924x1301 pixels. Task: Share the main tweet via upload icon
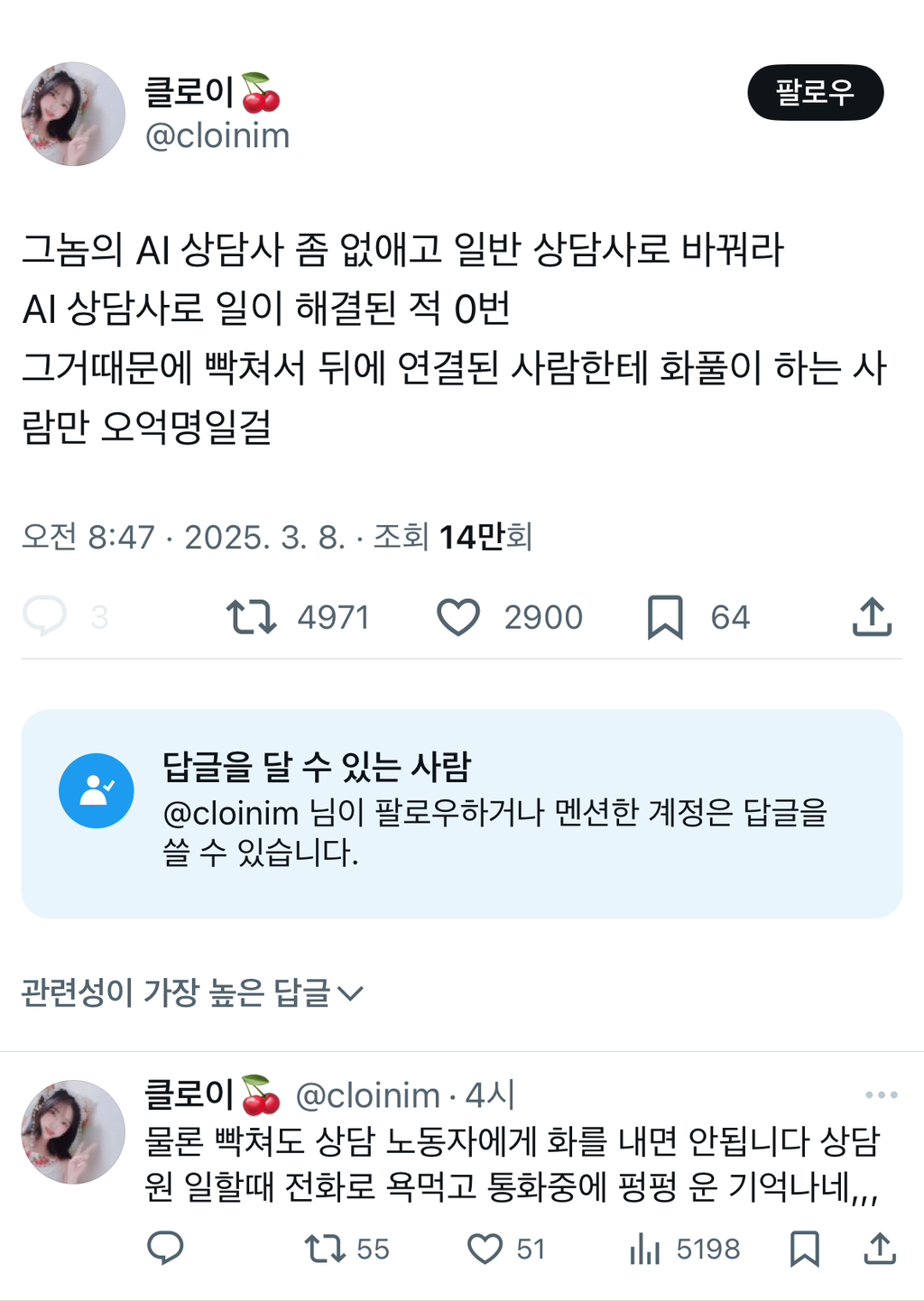pos(872,617)
